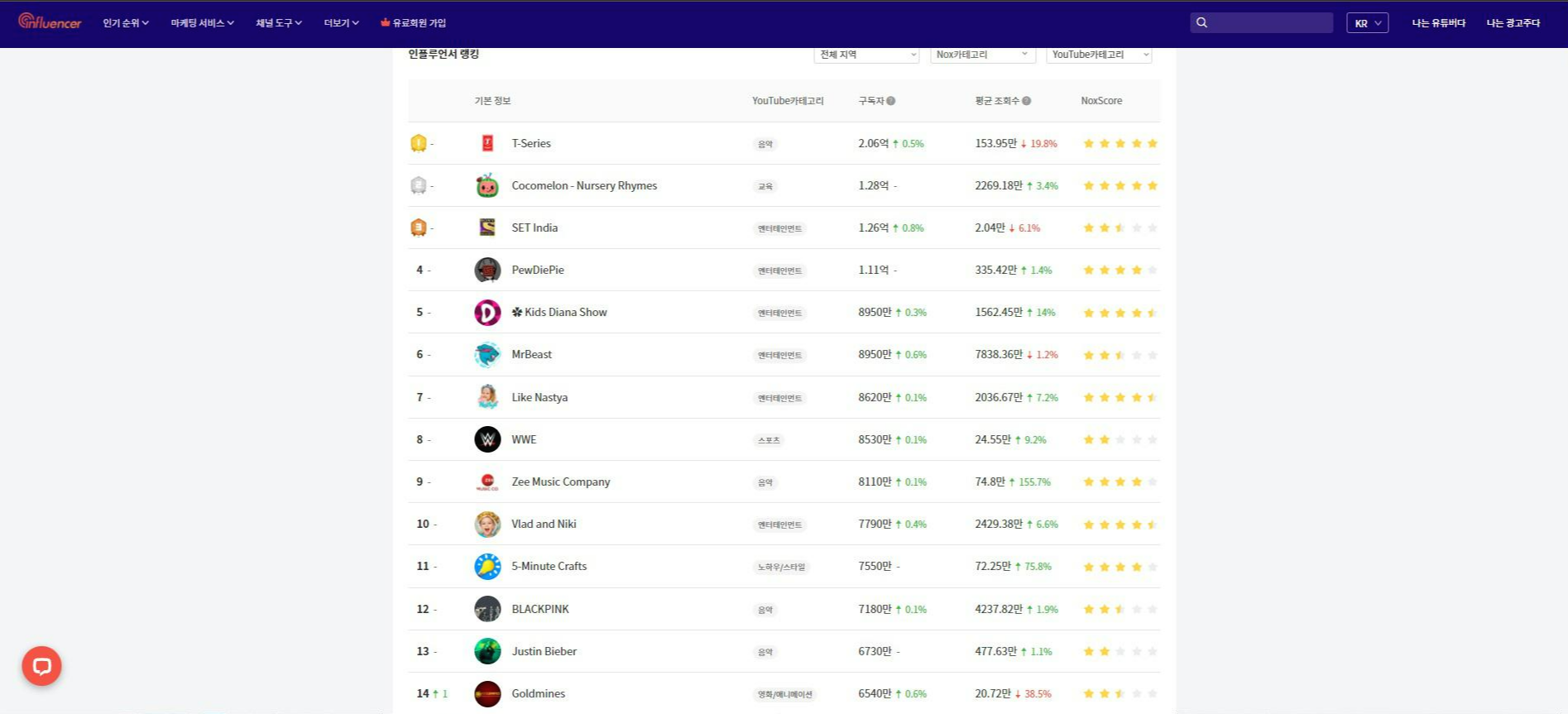Open the 전체 지역 region dropdown
This screenshot has width=1568, height=714.
[866, 55]
